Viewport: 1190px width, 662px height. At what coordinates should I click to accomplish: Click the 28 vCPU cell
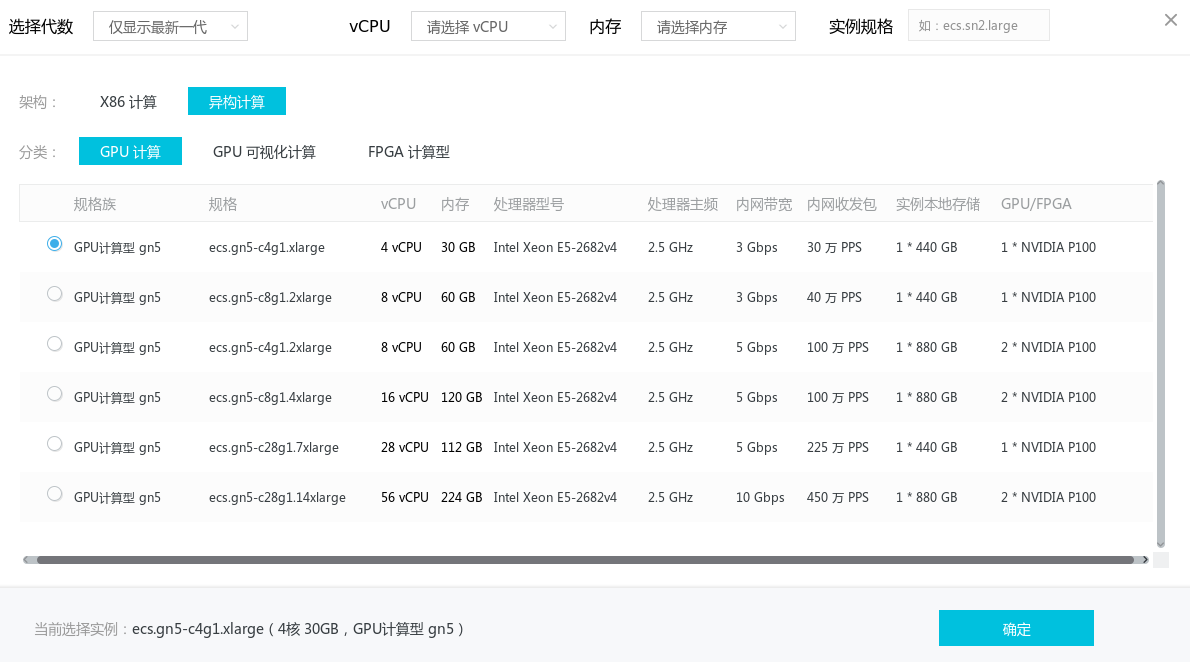click(x=405, y=448)
